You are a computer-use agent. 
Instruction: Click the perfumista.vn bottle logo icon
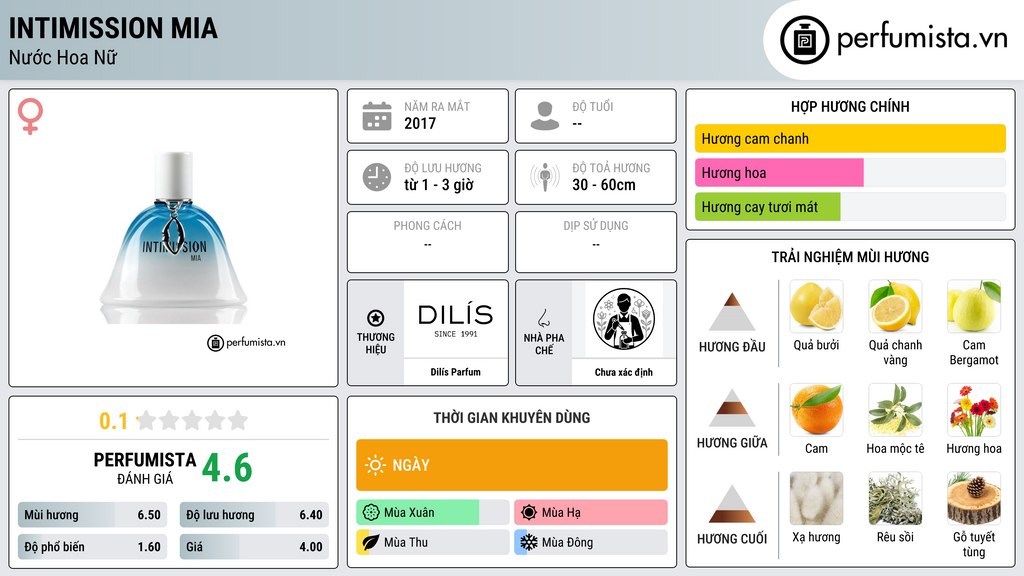[804, 40]
